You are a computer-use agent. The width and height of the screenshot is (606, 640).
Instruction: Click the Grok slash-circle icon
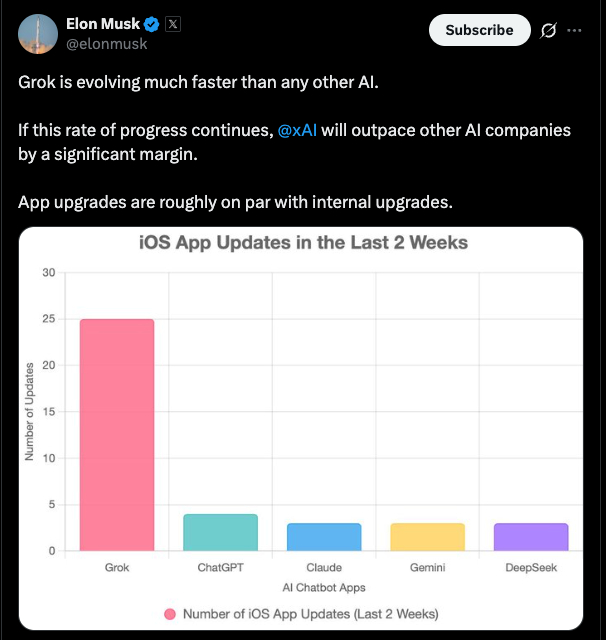coord(548,30)
